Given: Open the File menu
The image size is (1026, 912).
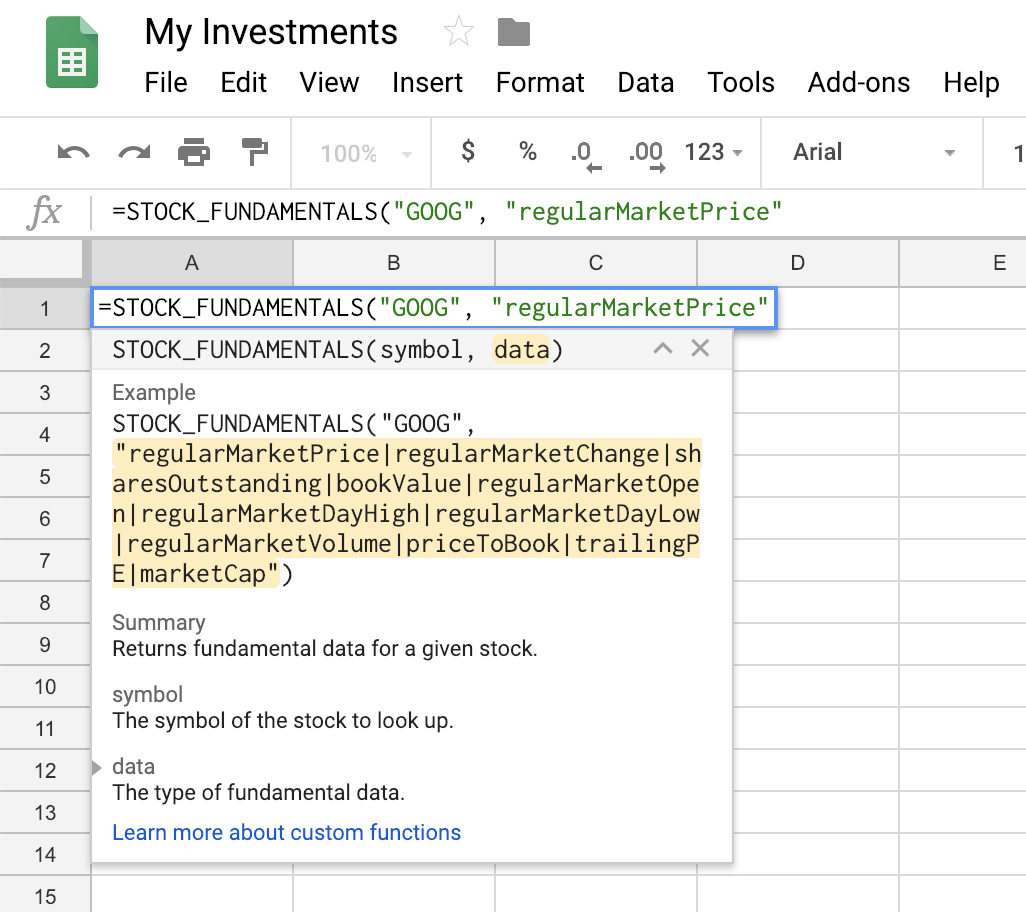Looking at the screenshot, I should [166, 83].
